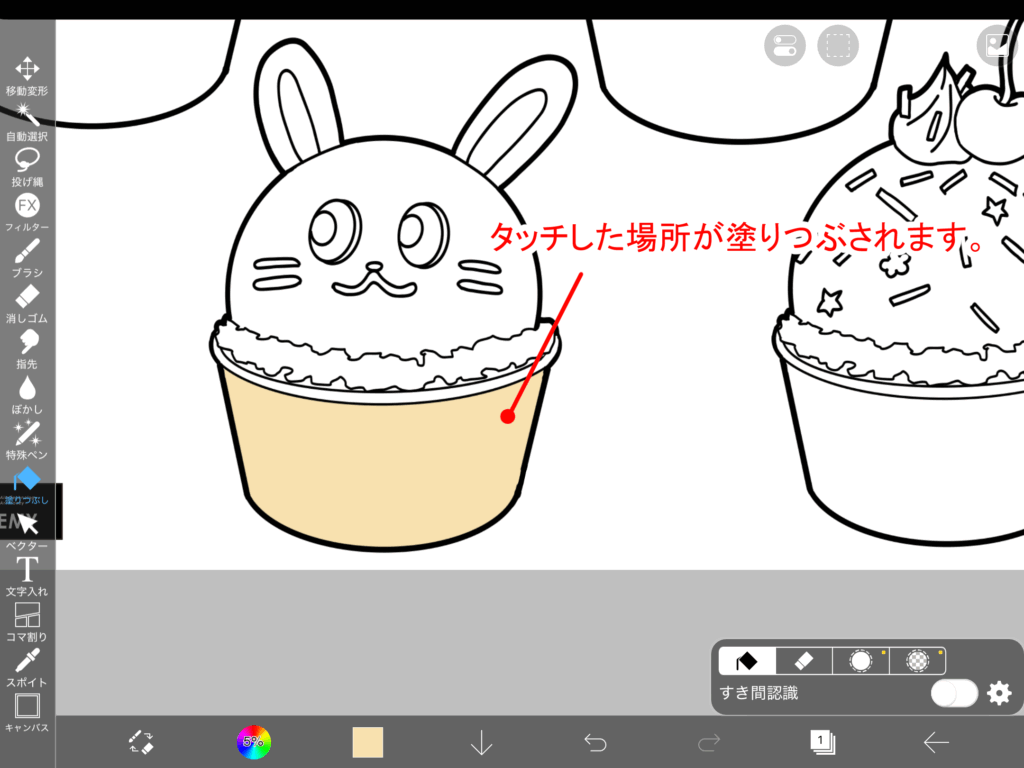Viewport: 1024px width, 768px height.
Task: Open the color wheel picker
Action: 253,742
